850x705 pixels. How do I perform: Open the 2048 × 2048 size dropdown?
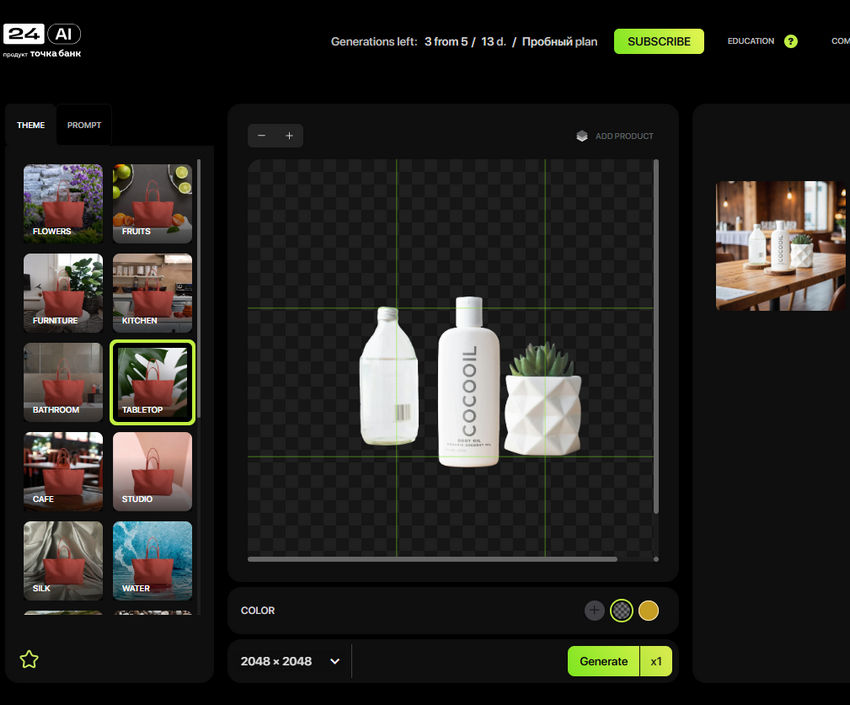[x=290, y=661]
